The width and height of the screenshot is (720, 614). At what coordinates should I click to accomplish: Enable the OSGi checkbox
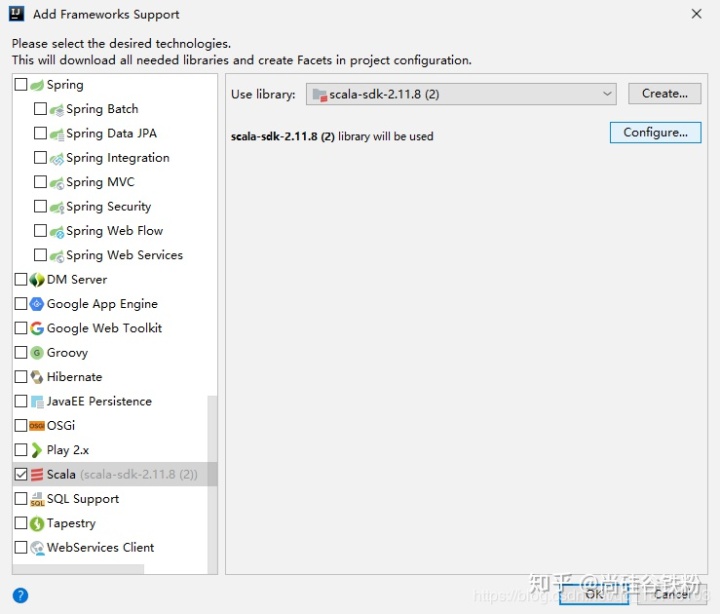pos(21,425)
